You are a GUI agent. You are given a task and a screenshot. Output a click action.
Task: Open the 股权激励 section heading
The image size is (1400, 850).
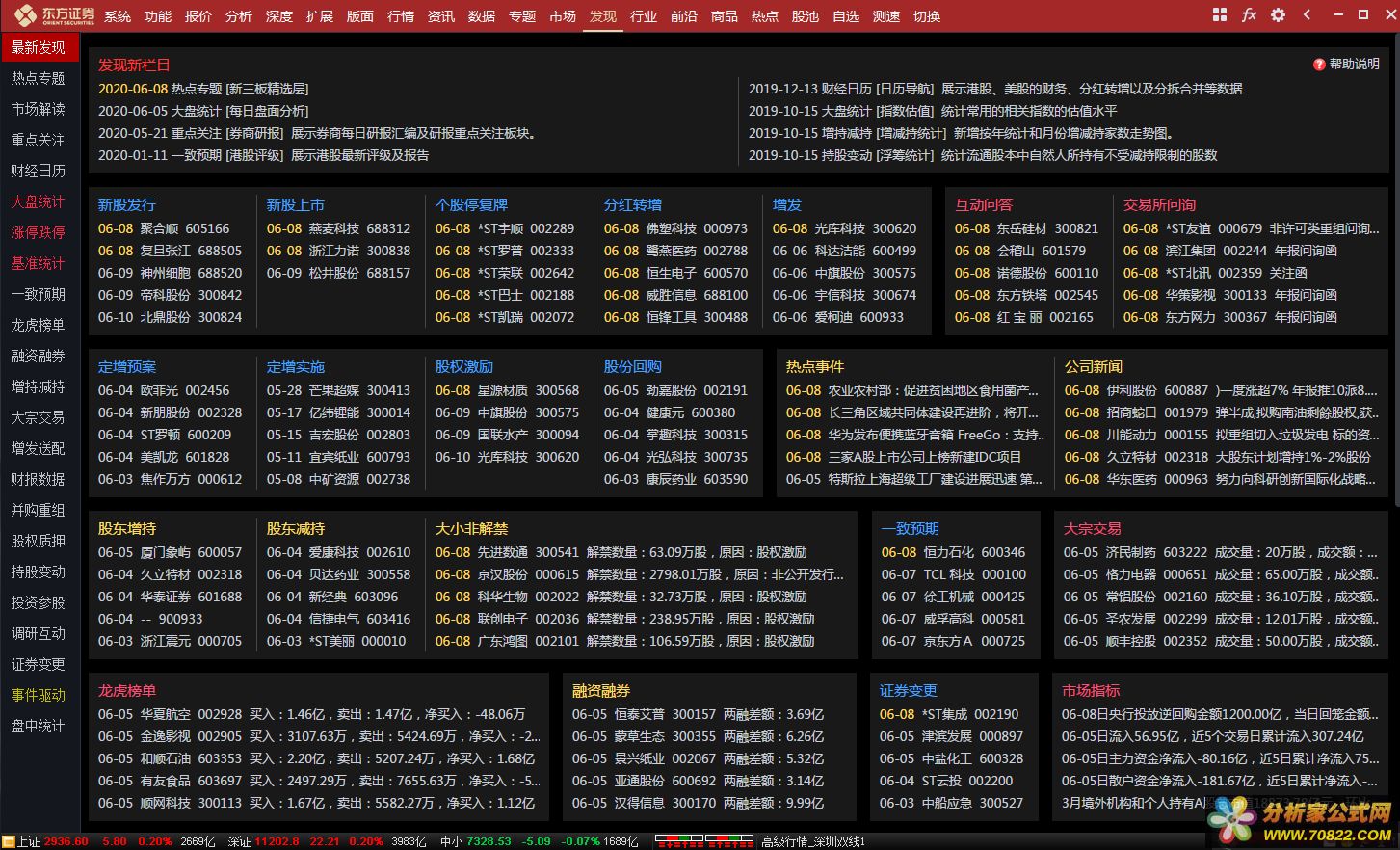click(x=464, y=367)
